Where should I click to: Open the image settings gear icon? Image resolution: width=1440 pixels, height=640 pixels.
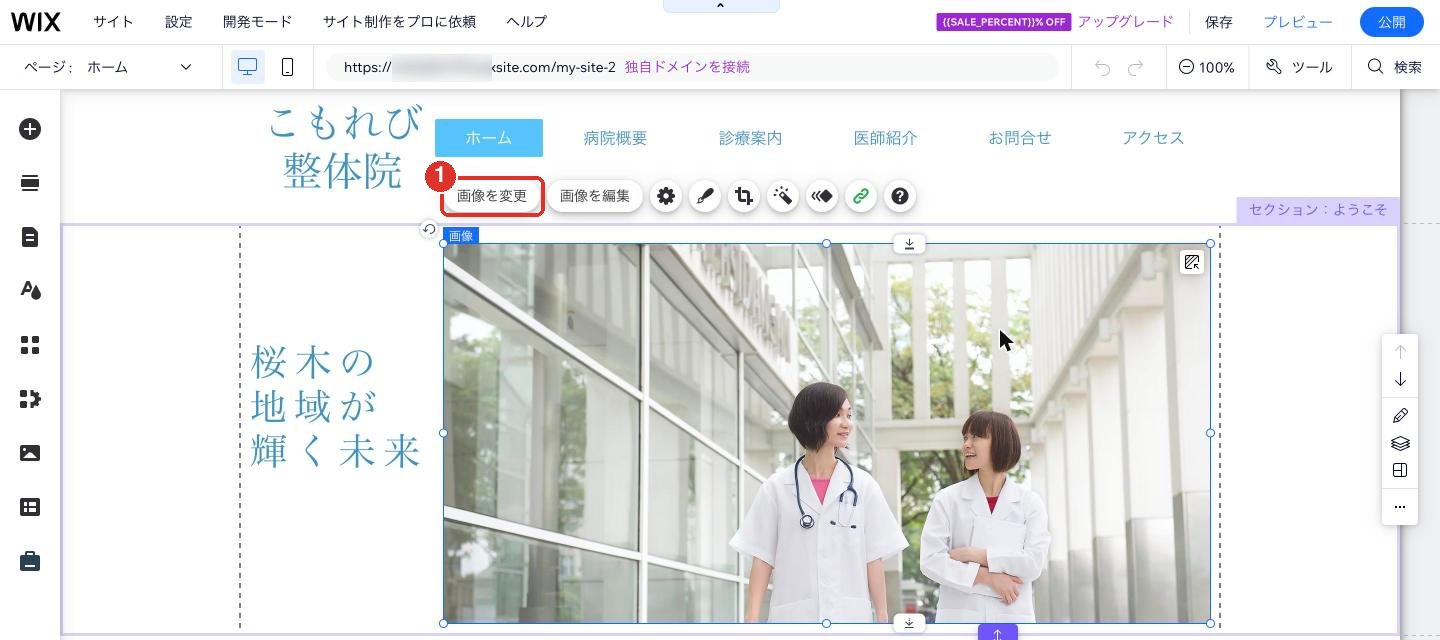coord(666,196)
